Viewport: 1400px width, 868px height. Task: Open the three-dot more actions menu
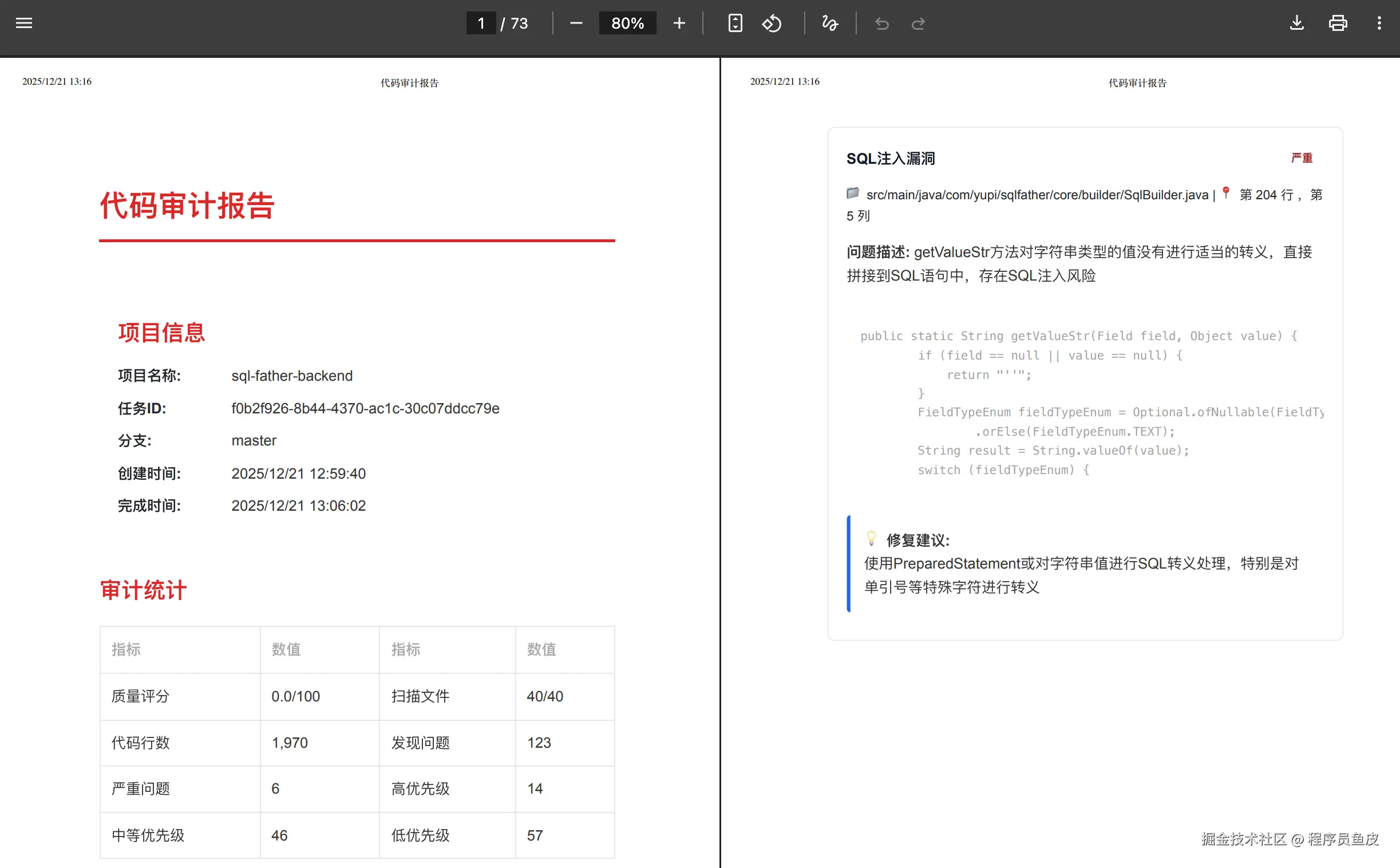tap(1379, 23)
